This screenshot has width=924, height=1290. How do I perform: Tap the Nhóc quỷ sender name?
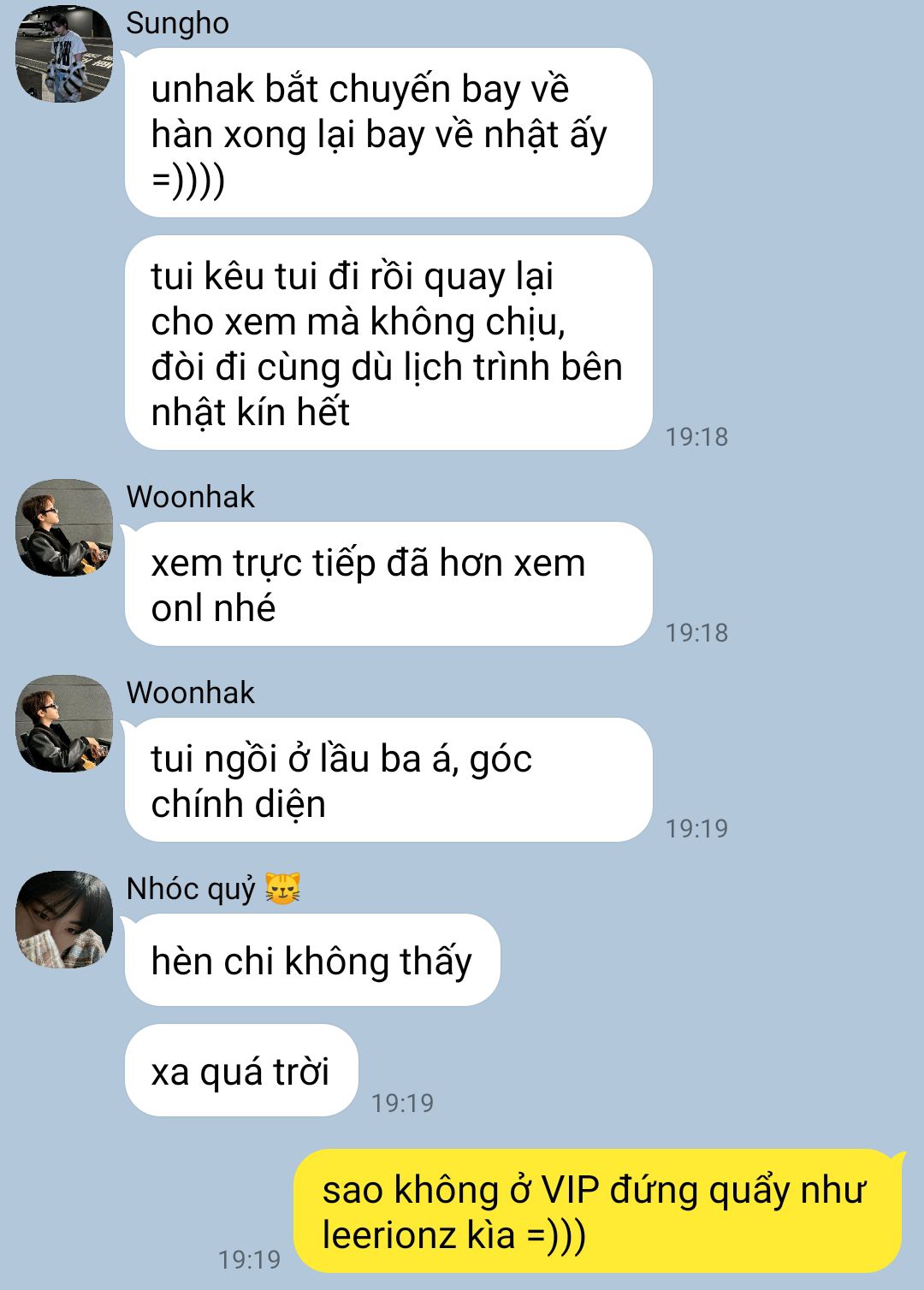click(x=191, y=889)
